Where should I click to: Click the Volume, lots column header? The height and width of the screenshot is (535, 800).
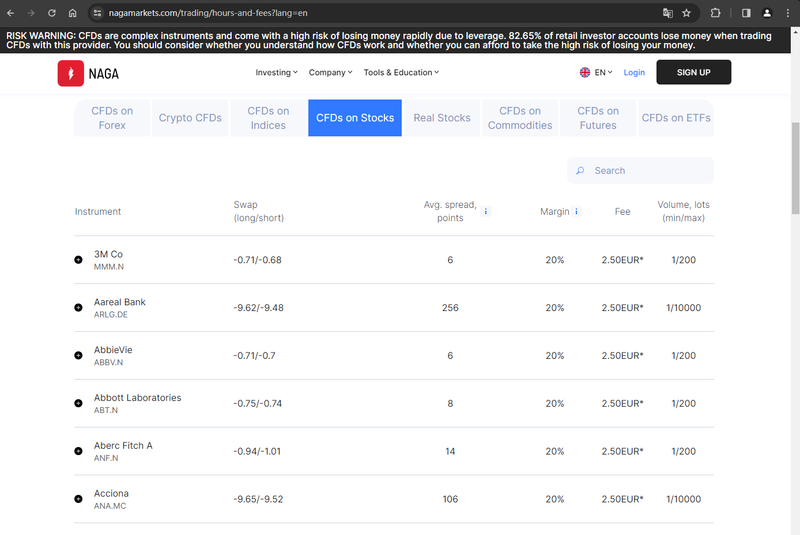684,211
